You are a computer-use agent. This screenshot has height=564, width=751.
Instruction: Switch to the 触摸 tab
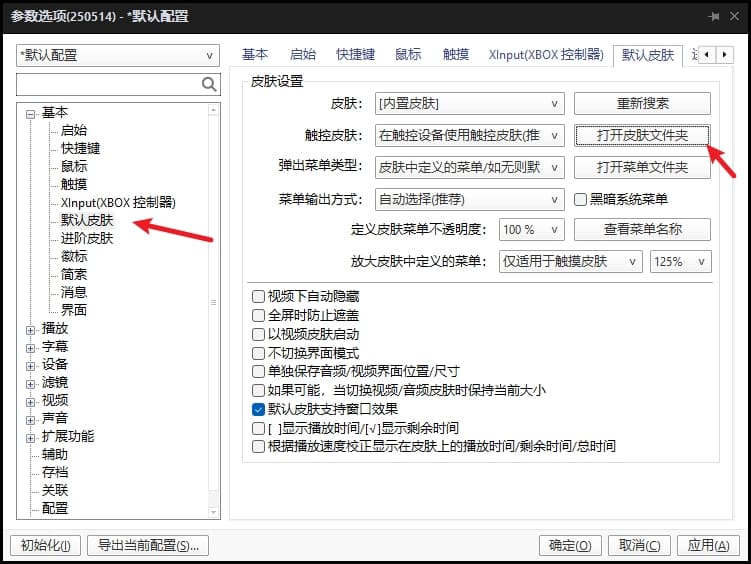click(x=456, y=55)
